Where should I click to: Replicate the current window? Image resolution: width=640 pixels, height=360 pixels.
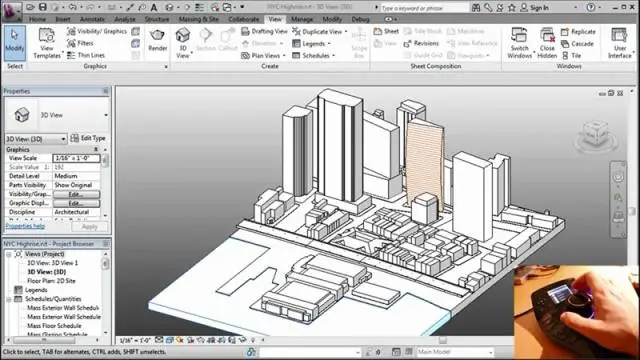(x=578, y=31)
